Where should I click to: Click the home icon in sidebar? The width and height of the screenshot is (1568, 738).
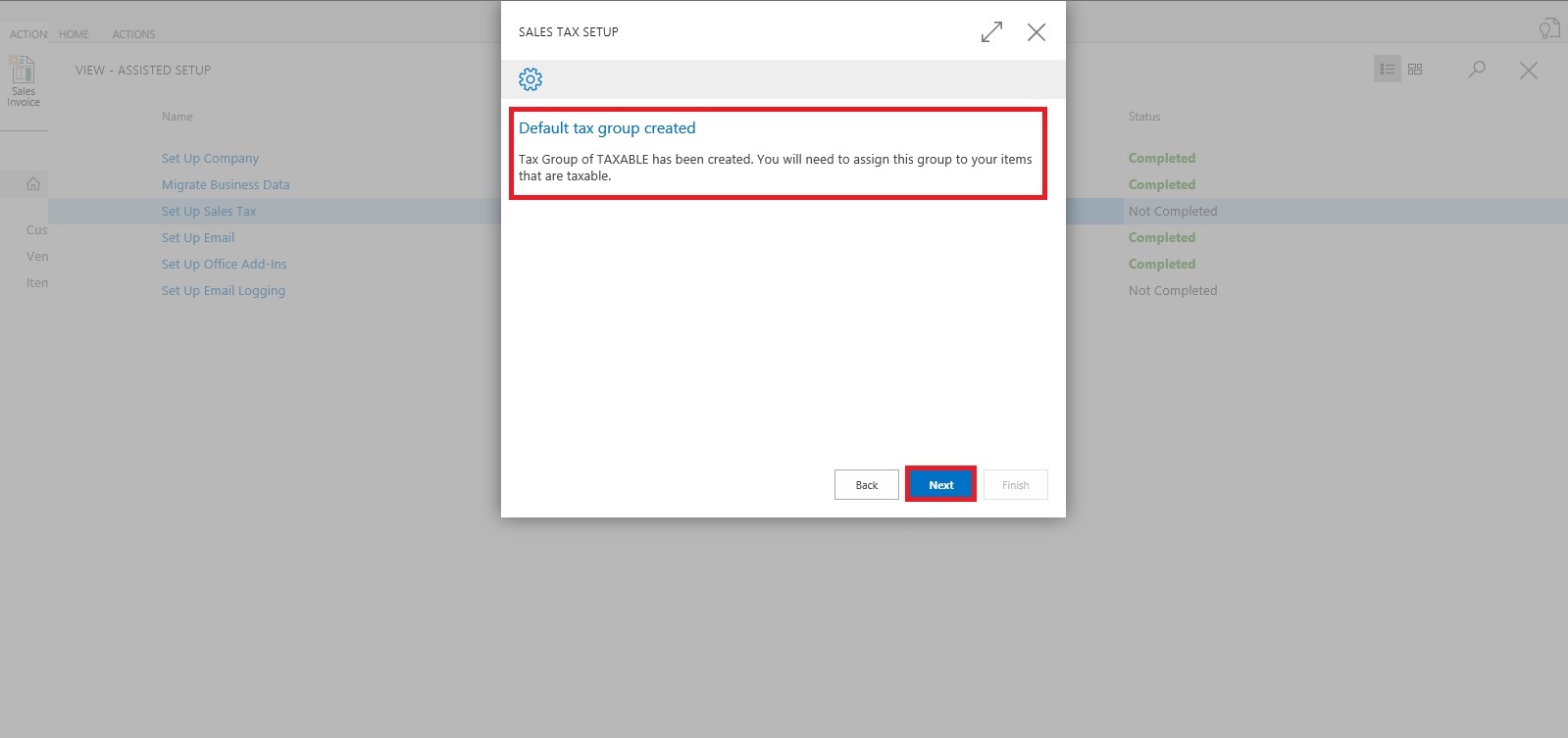(x=33, y=184)
